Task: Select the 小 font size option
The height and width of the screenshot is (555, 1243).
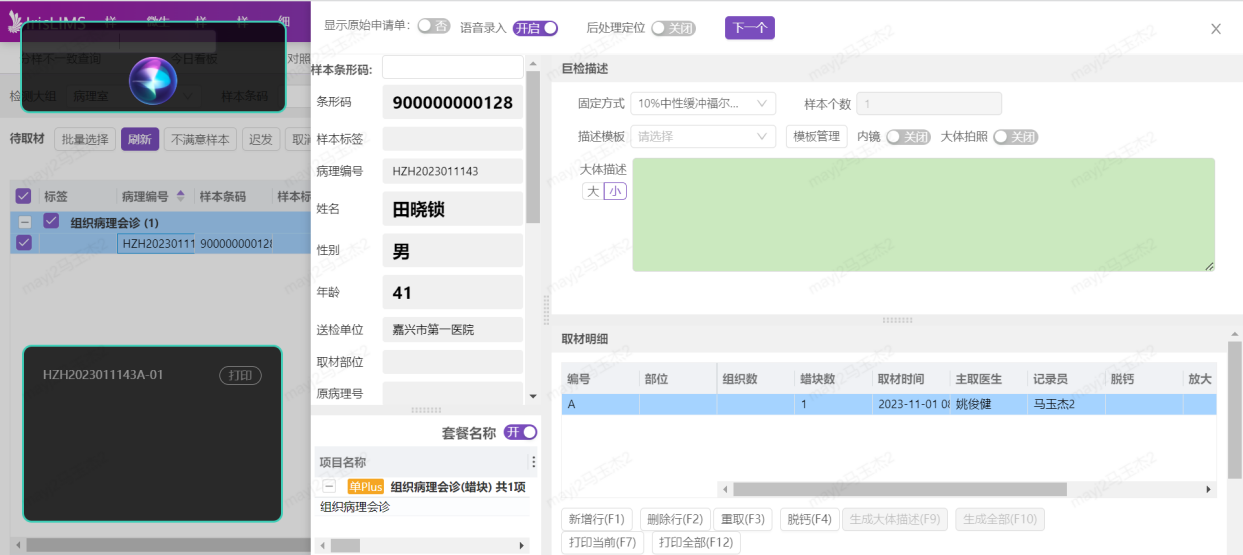Action: (x=615, y=191)
